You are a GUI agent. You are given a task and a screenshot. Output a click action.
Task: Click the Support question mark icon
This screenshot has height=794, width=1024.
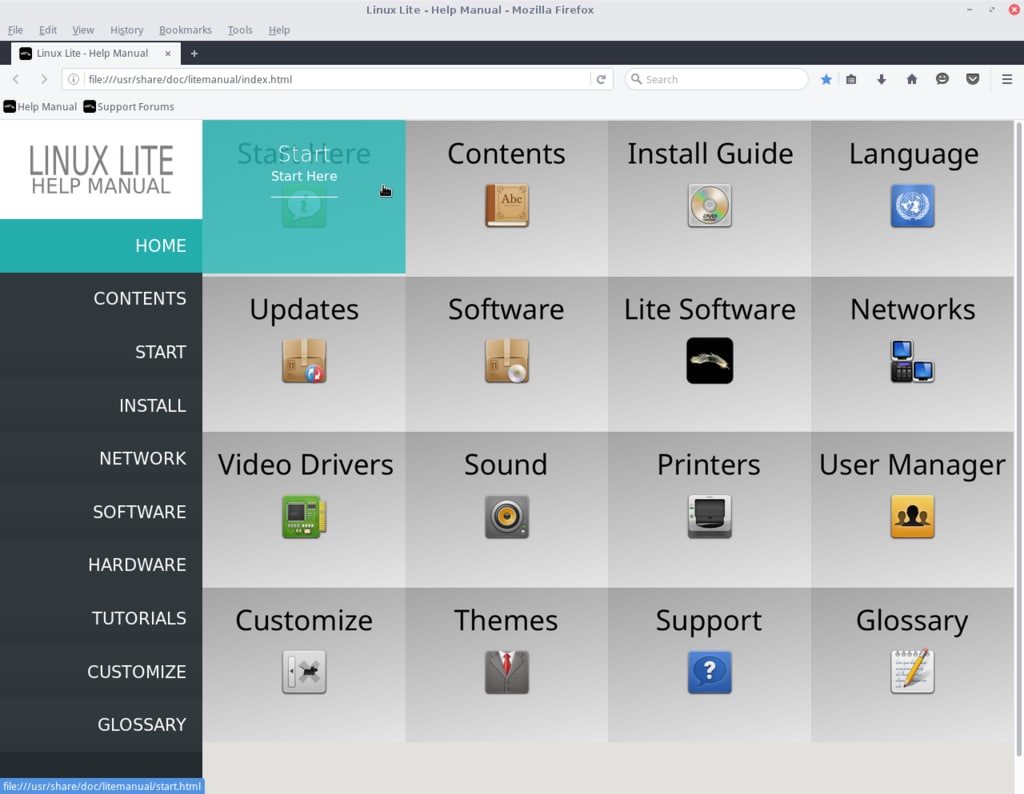709,672
